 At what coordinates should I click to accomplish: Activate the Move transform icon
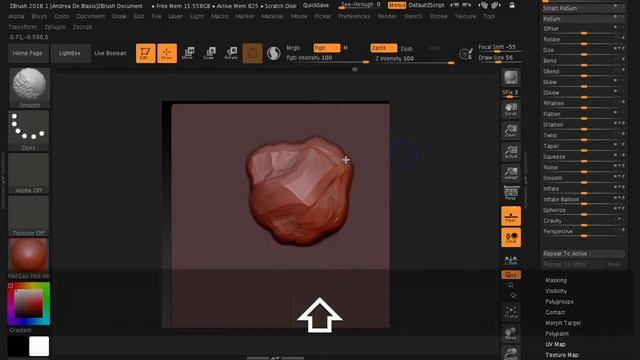[188, 53]
